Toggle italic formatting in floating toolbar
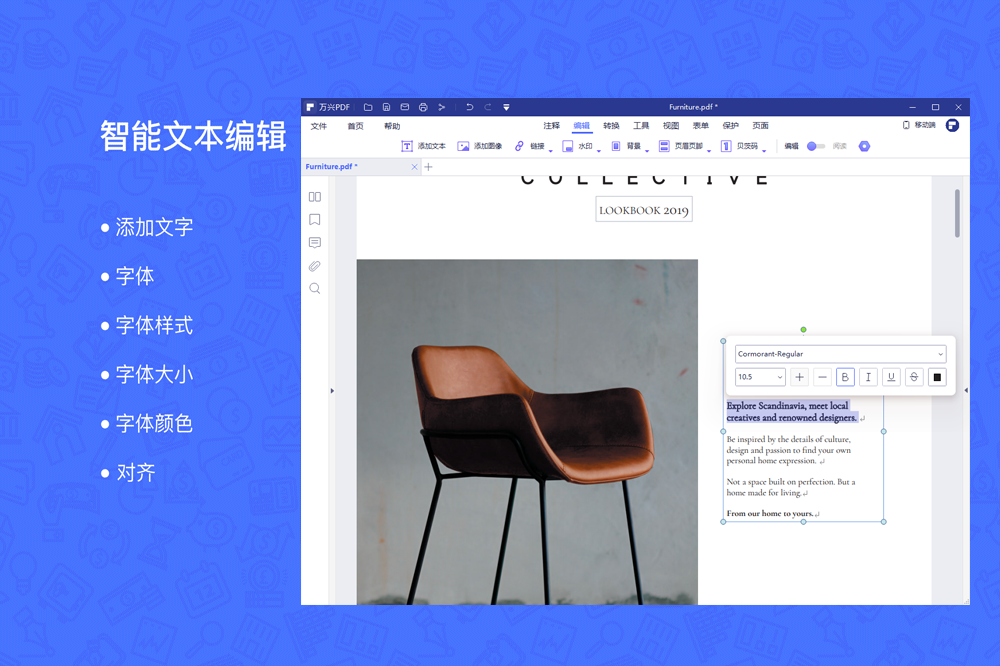Screen dimensions: 1000x666 [x=868, y=377]
